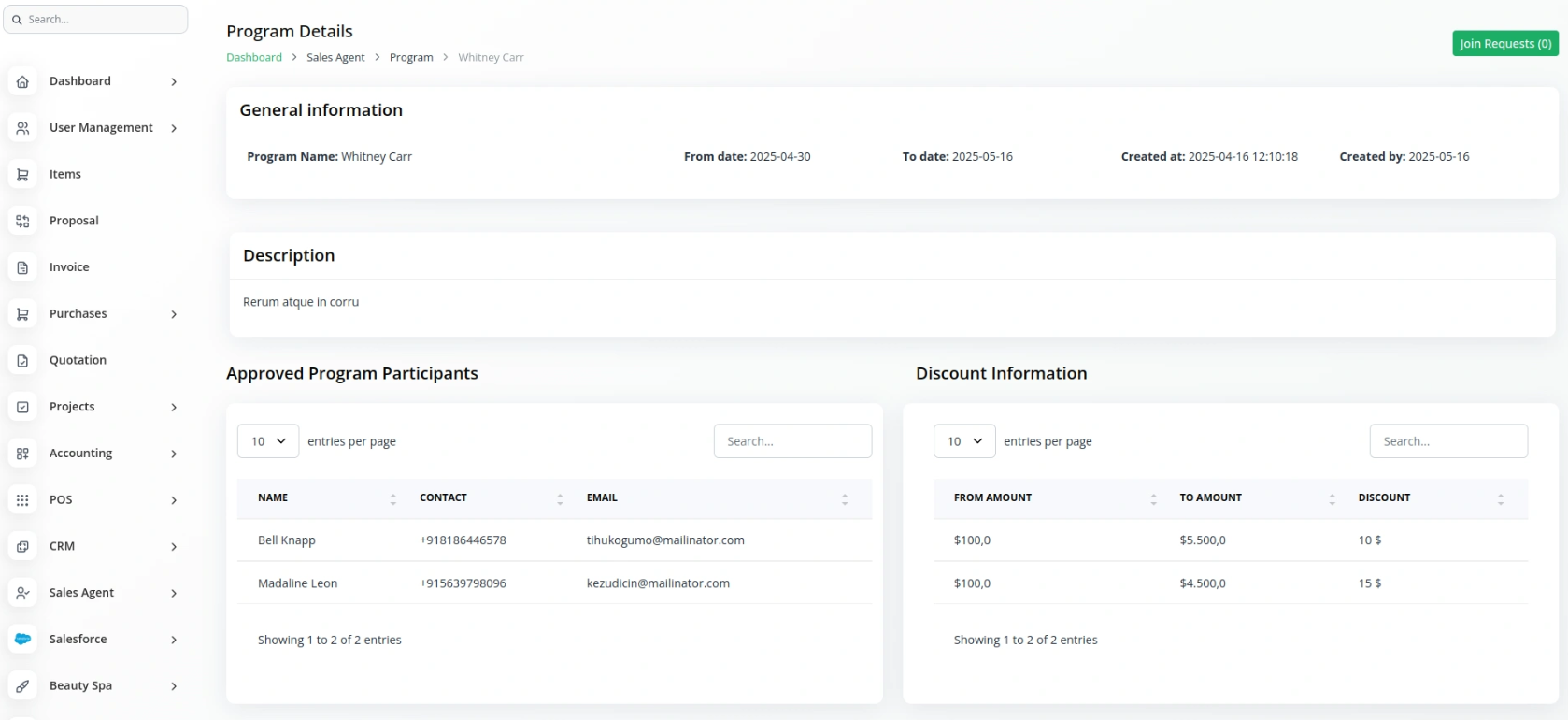Click Sales Agent breadcrumb link

click(335, 57)
